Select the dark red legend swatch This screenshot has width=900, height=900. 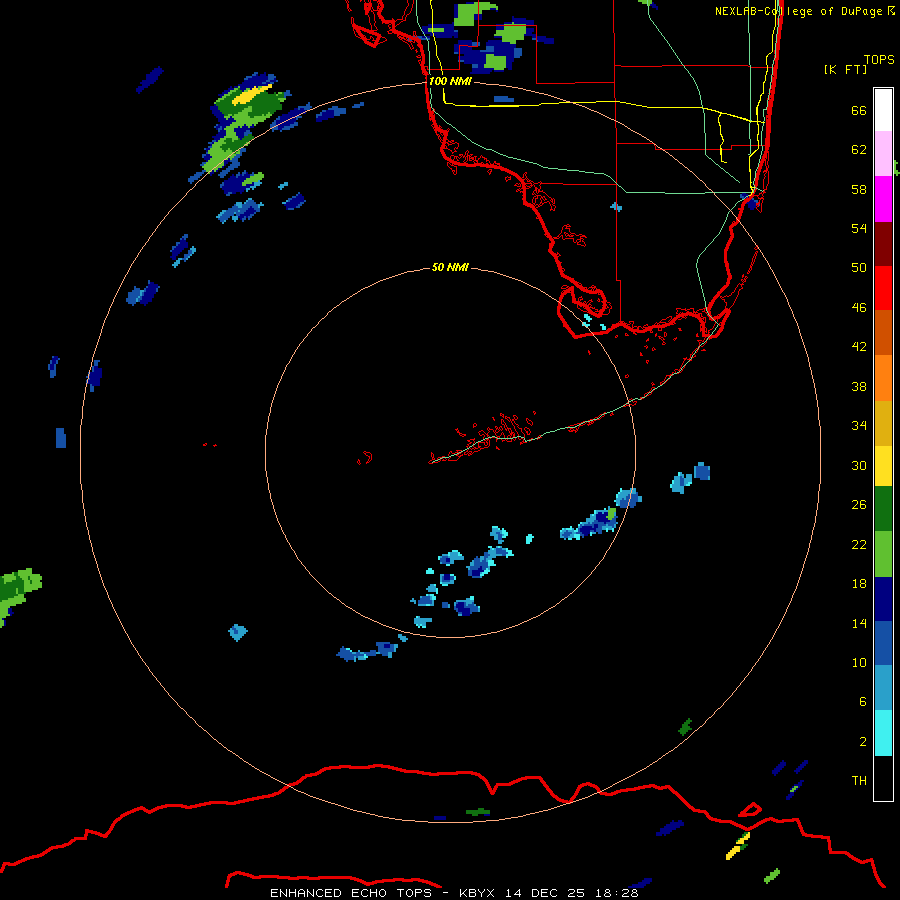[x=883, y=243]
